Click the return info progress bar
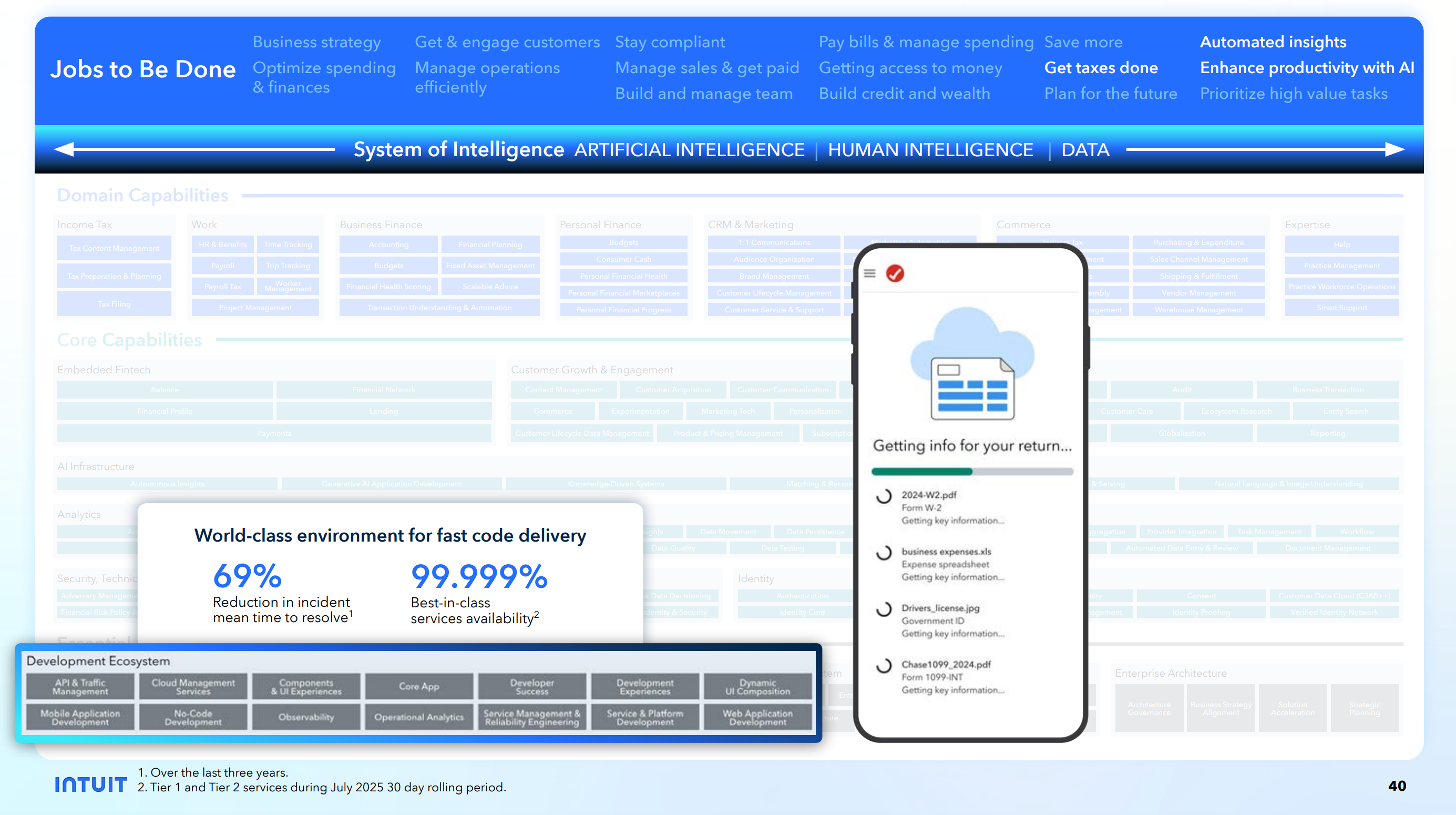 (971, 471)
